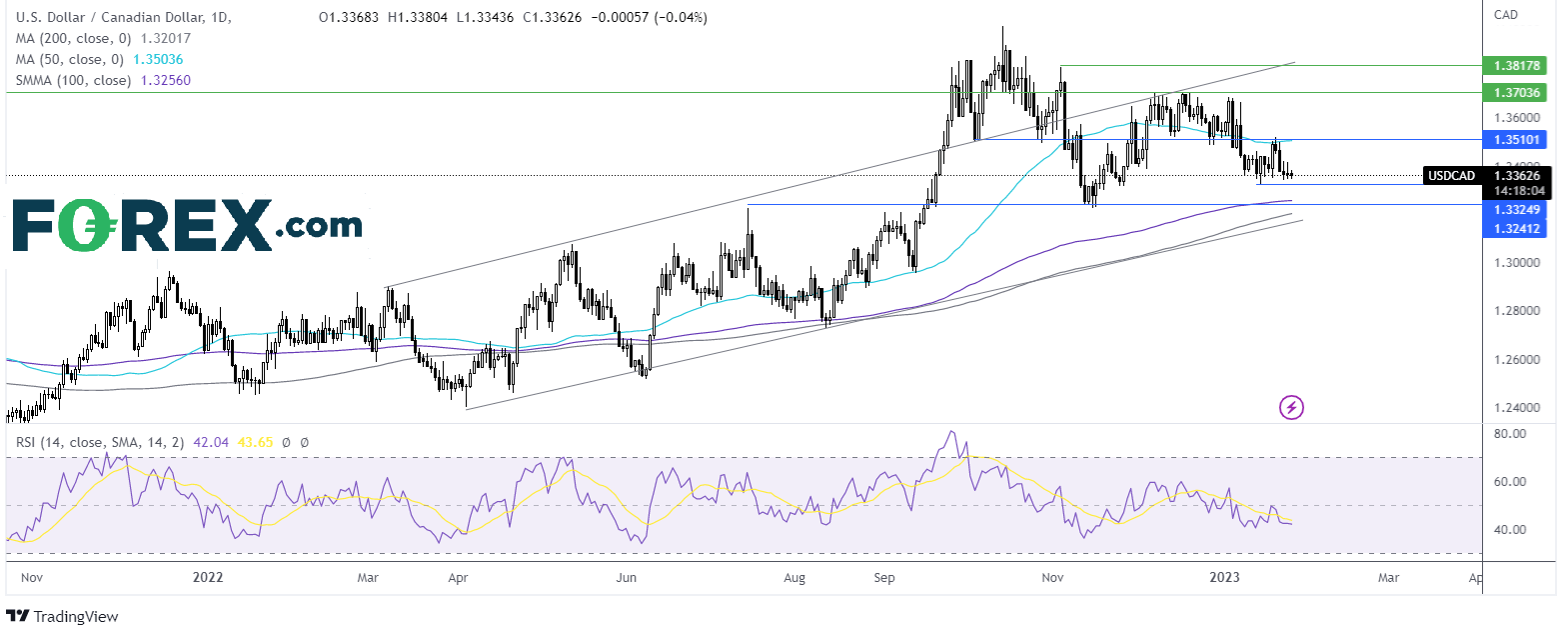1568x637 pixels.
Task: Click the MA 200 value 1.32017
Action: click(x=166, y=38)
